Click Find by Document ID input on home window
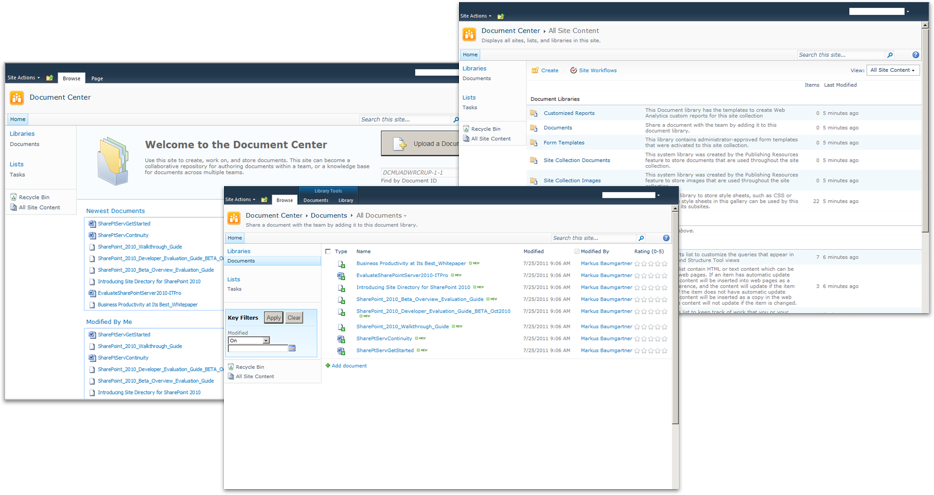The width and height of the screenshot is (934, 495). click(420, 173)
